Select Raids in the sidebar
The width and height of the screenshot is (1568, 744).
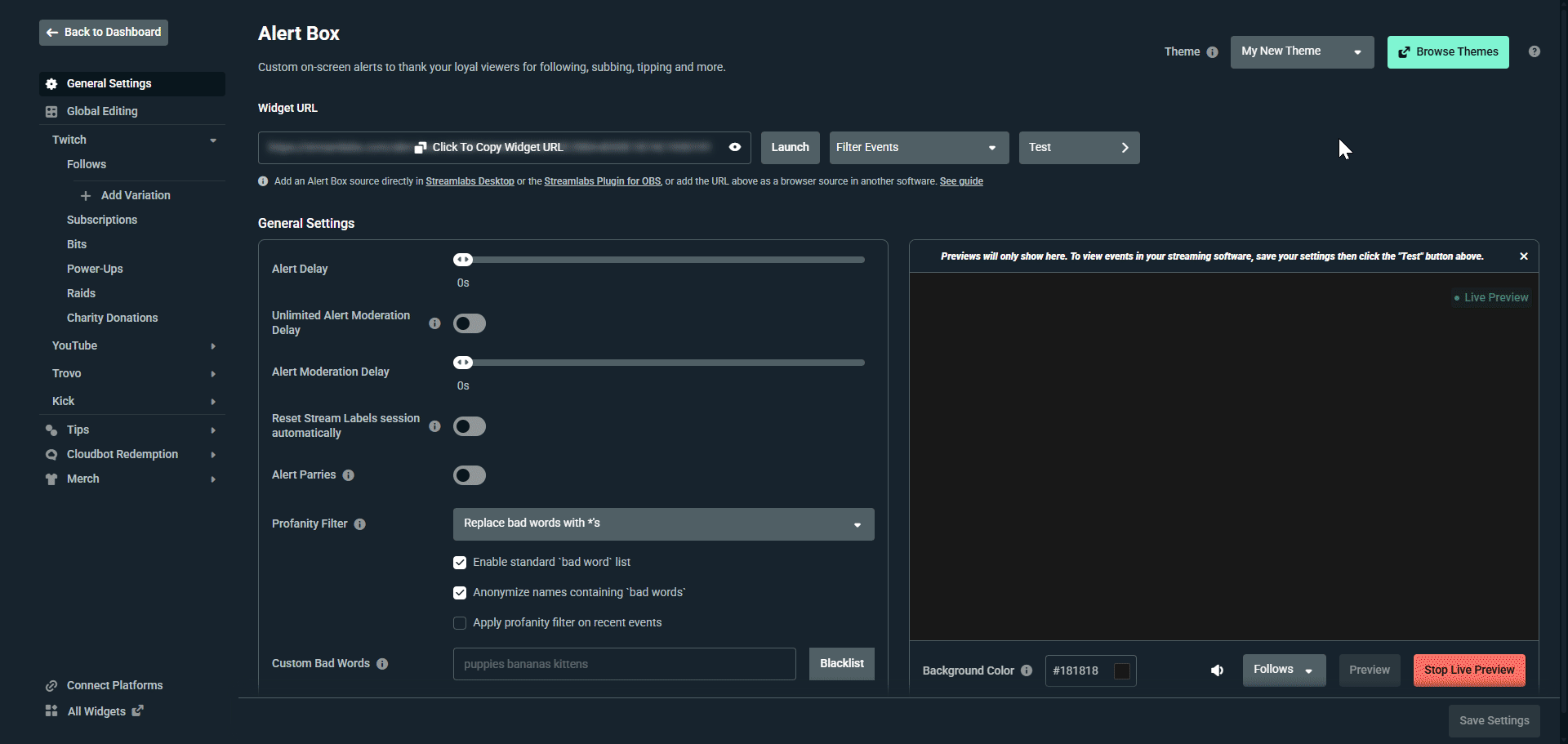(x=81, y=294)
